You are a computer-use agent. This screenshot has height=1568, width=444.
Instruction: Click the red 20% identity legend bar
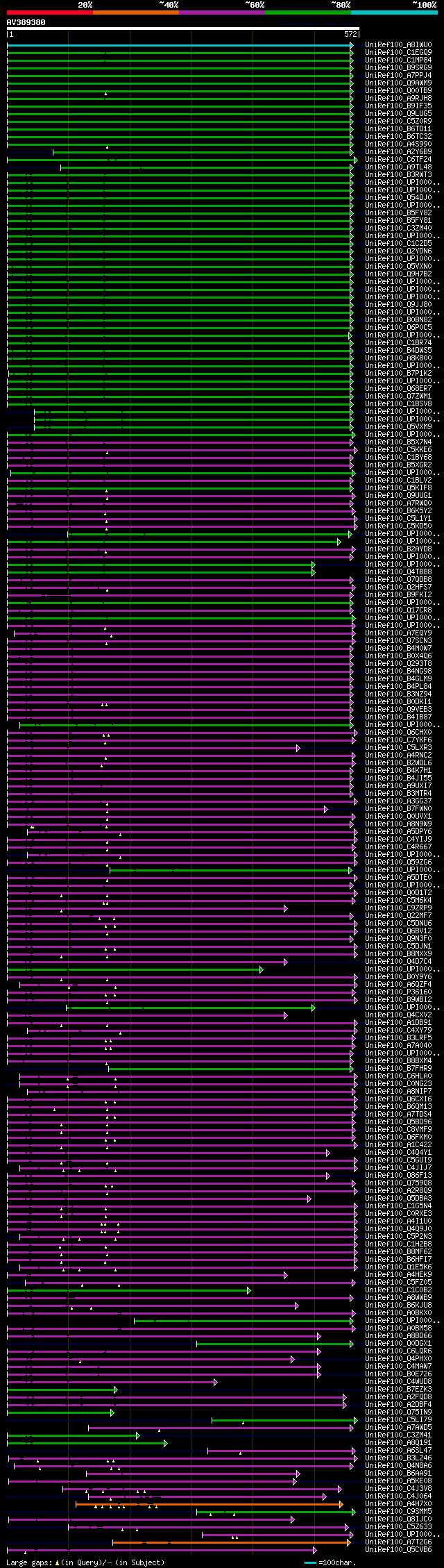pyautogui.click(x=49, y=12)
